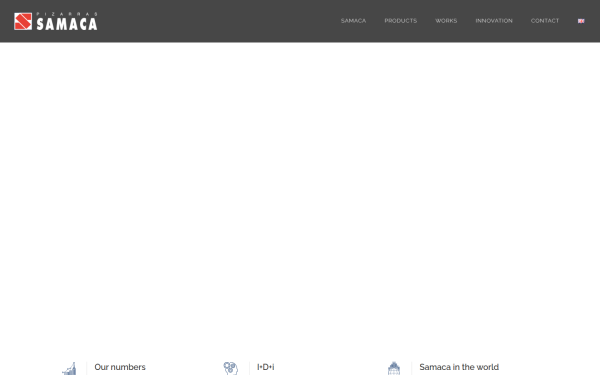The height and width of the screenshot is (375, 600).
Task: Go to the WORKS menu item
Action: [446, 21]
